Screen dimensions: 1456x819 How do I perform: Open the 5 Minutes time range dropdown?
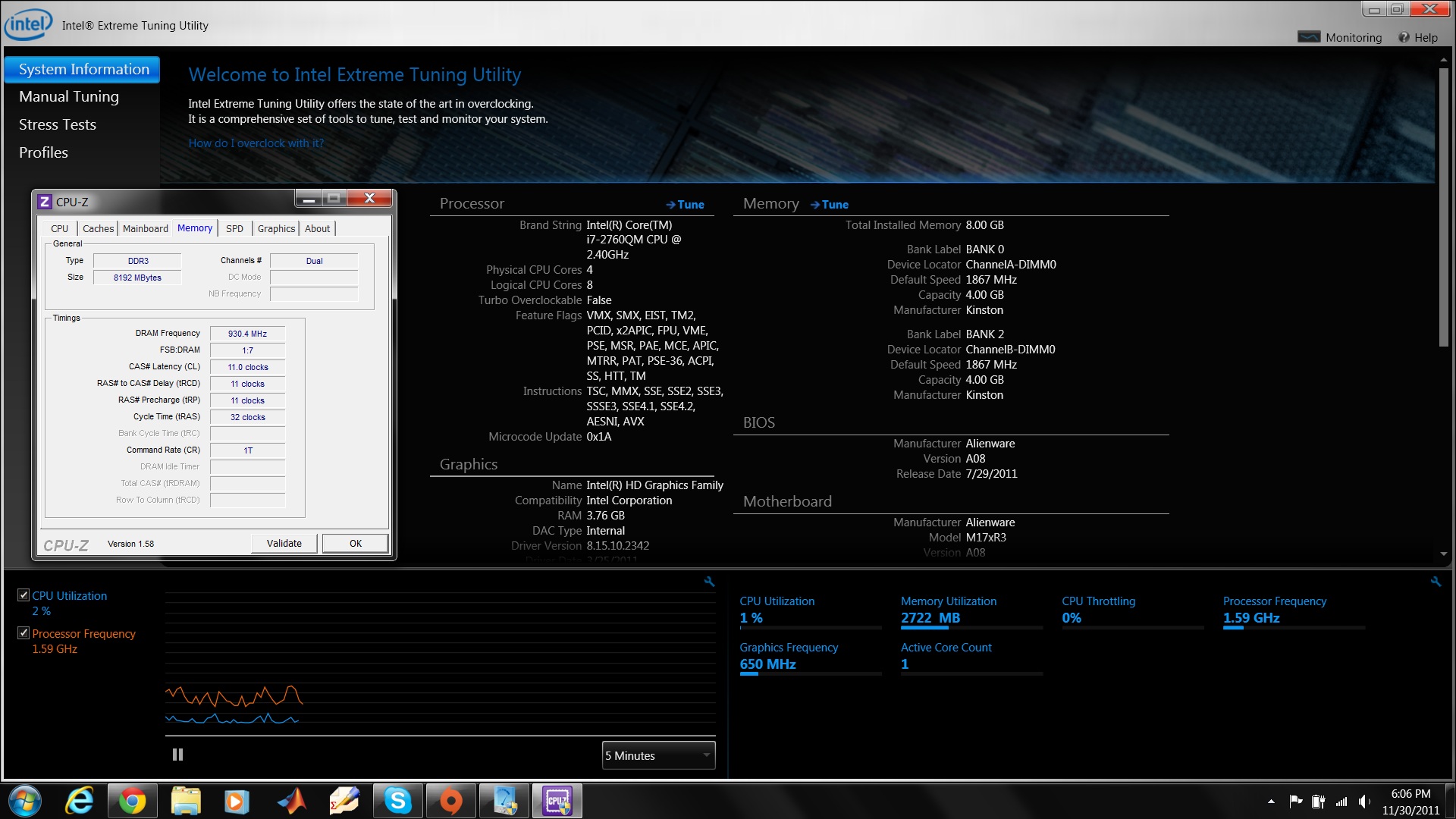658,755
